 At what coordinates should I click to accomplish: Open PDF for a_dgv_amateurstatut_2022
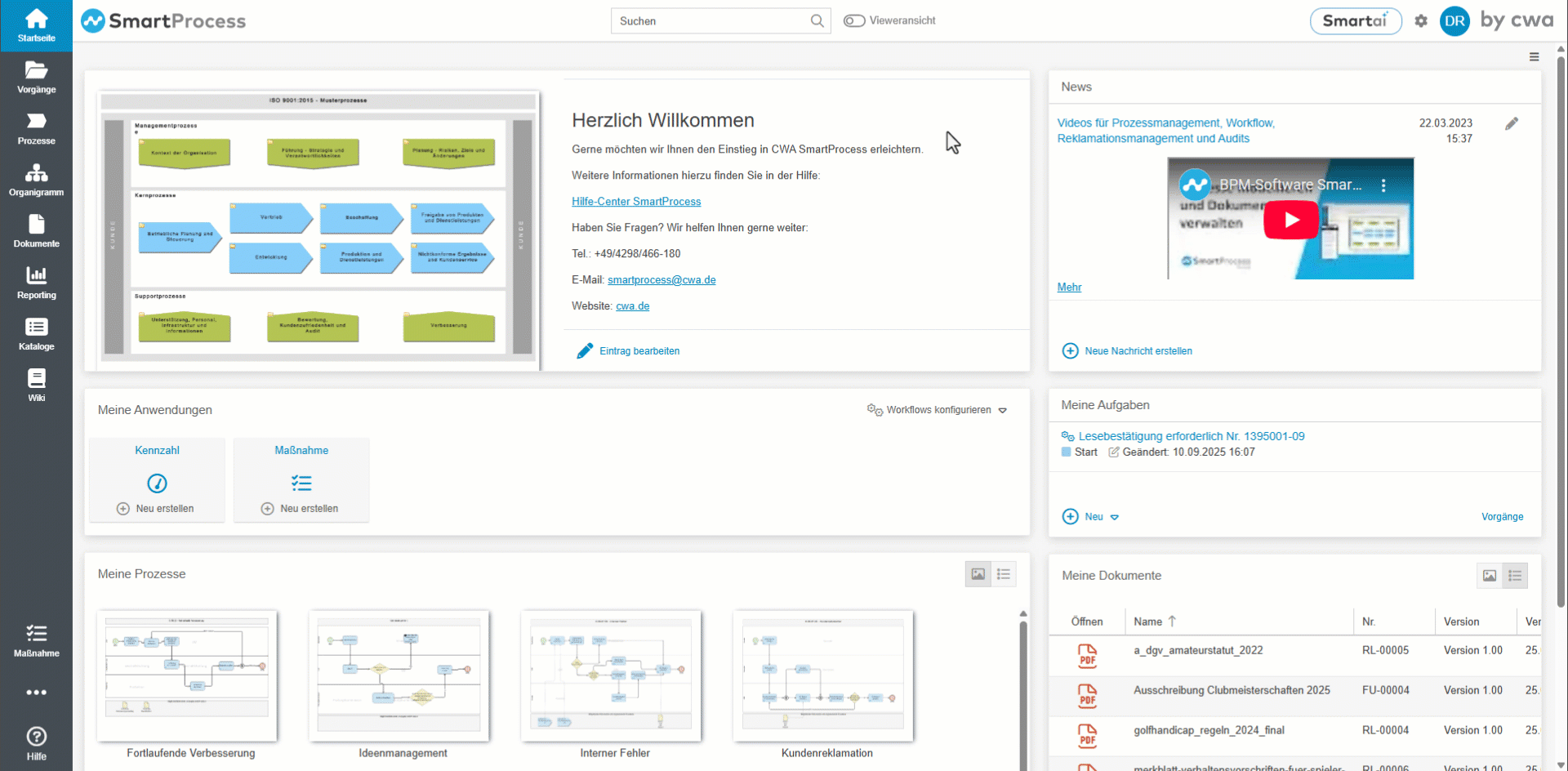1087,656
